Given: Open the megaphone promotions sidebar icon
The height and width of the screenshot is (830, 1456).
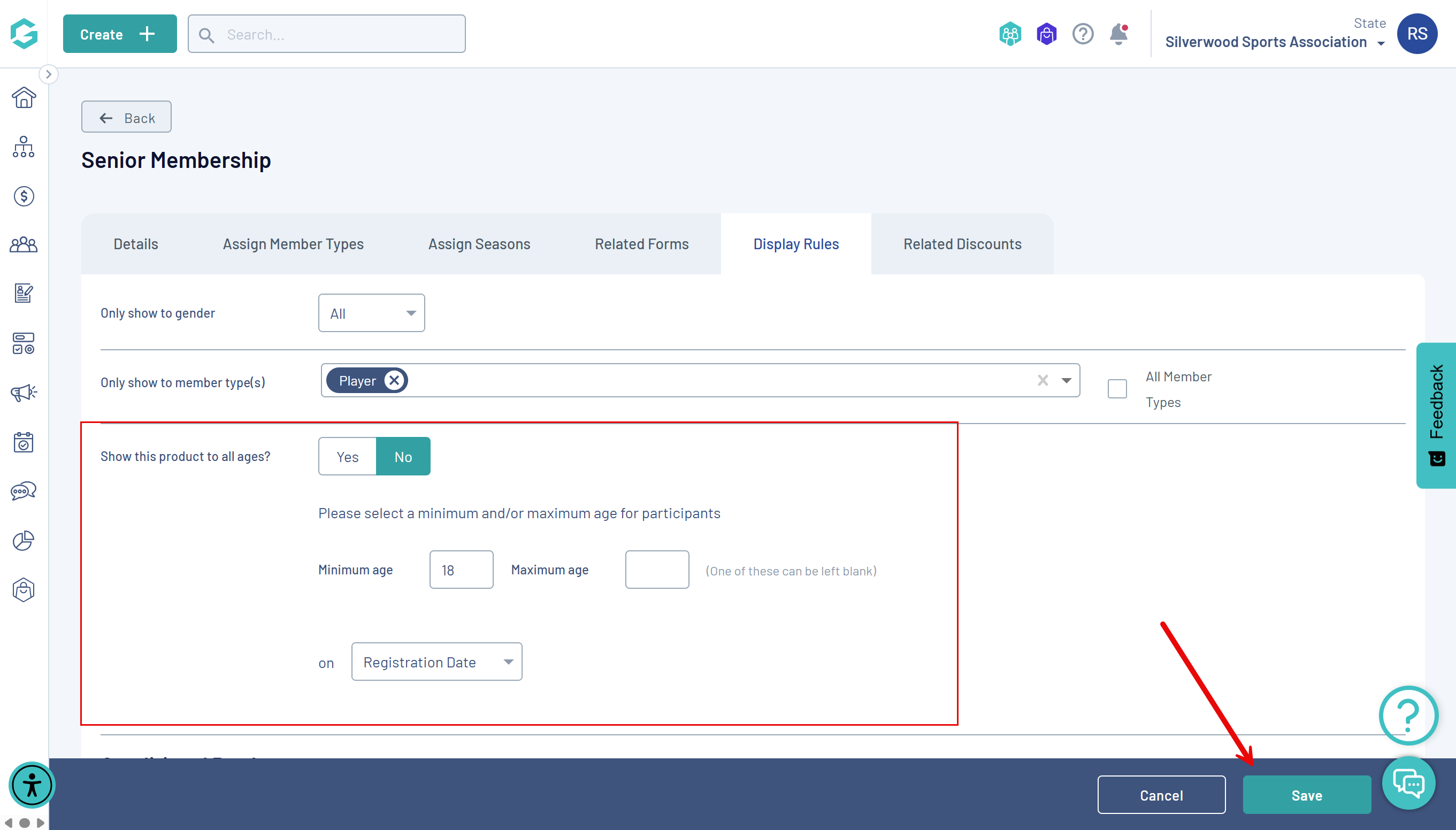Looking at the screenshot, I should click(x=24, y=393).
